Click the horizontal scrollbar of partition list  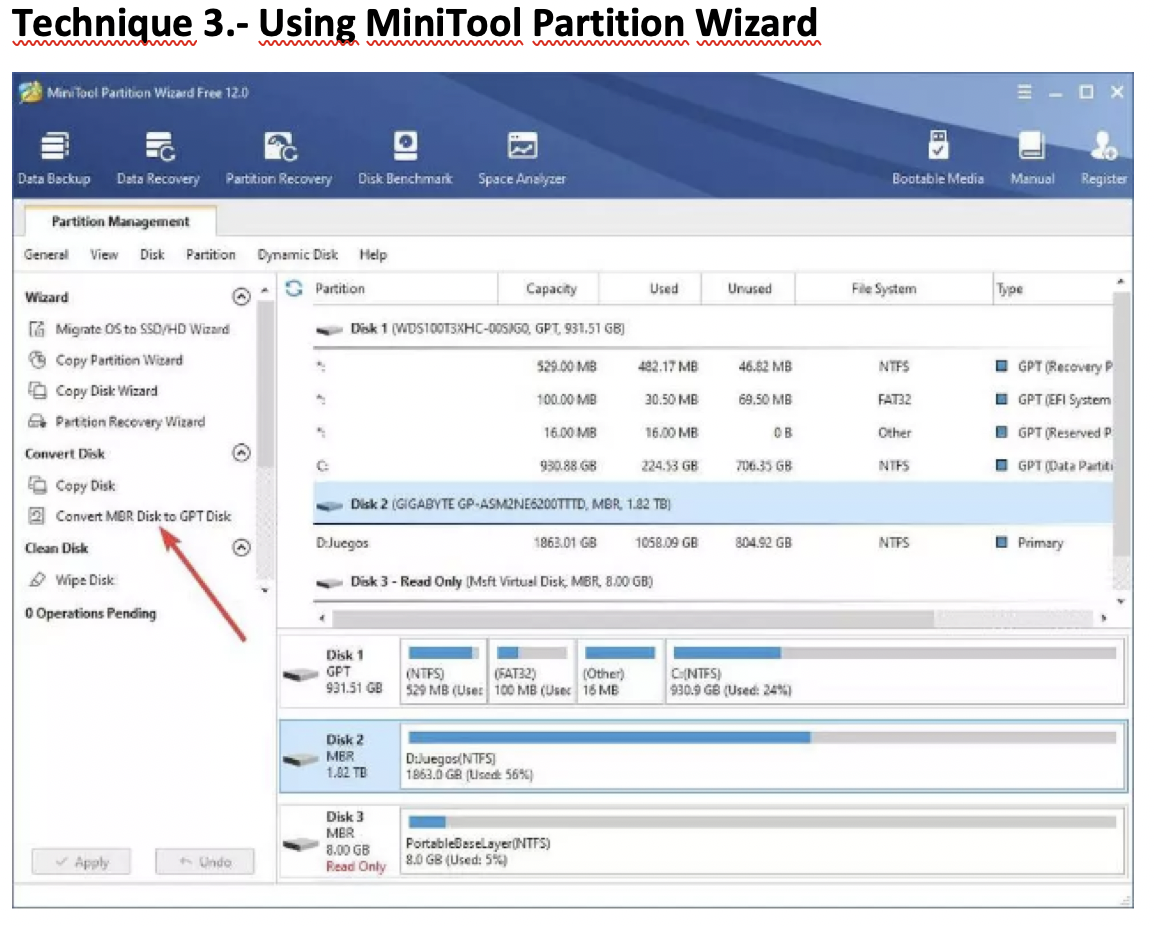click(633, 618)
